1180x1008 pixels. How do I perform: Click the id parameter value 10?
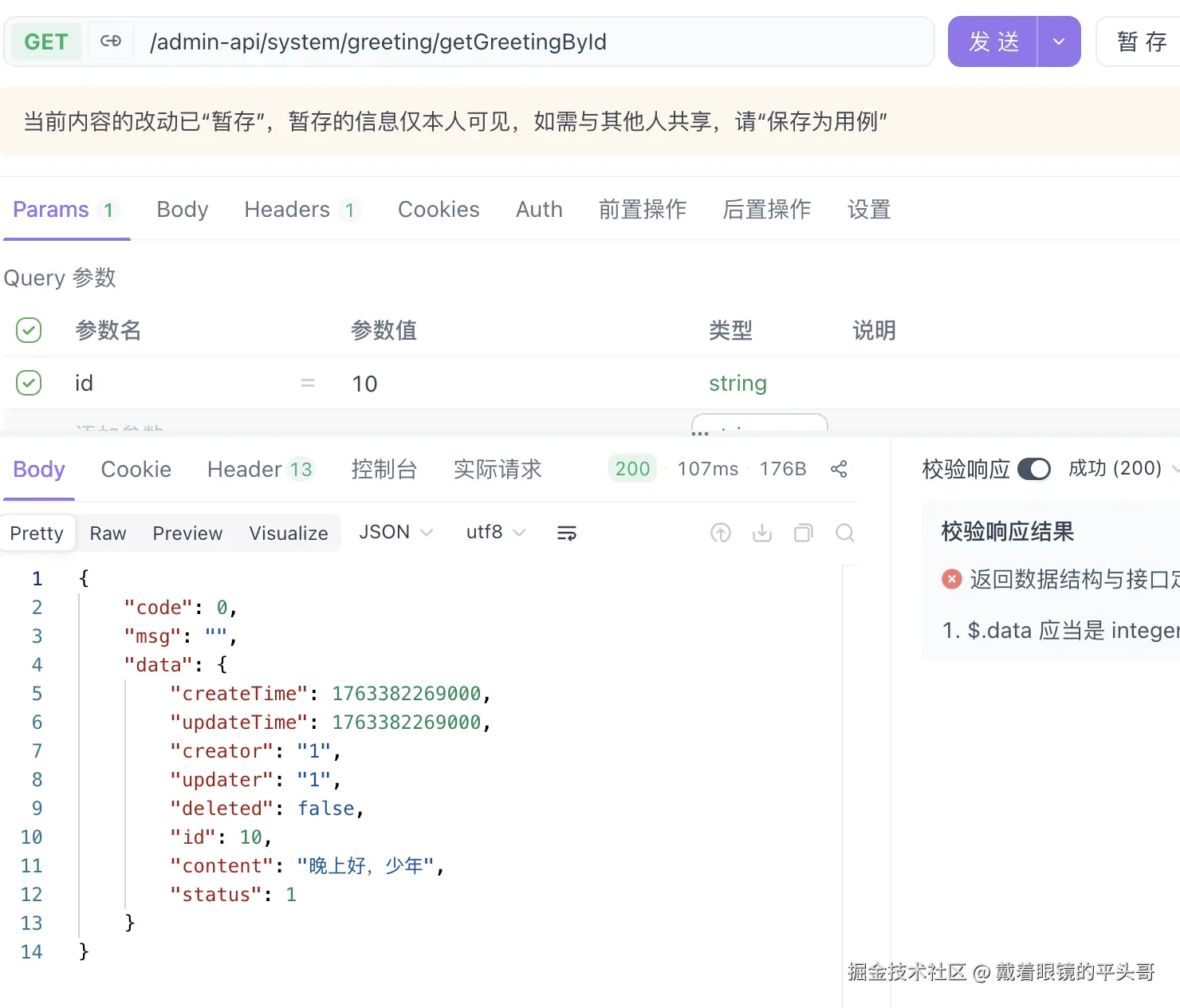[365, 384]
